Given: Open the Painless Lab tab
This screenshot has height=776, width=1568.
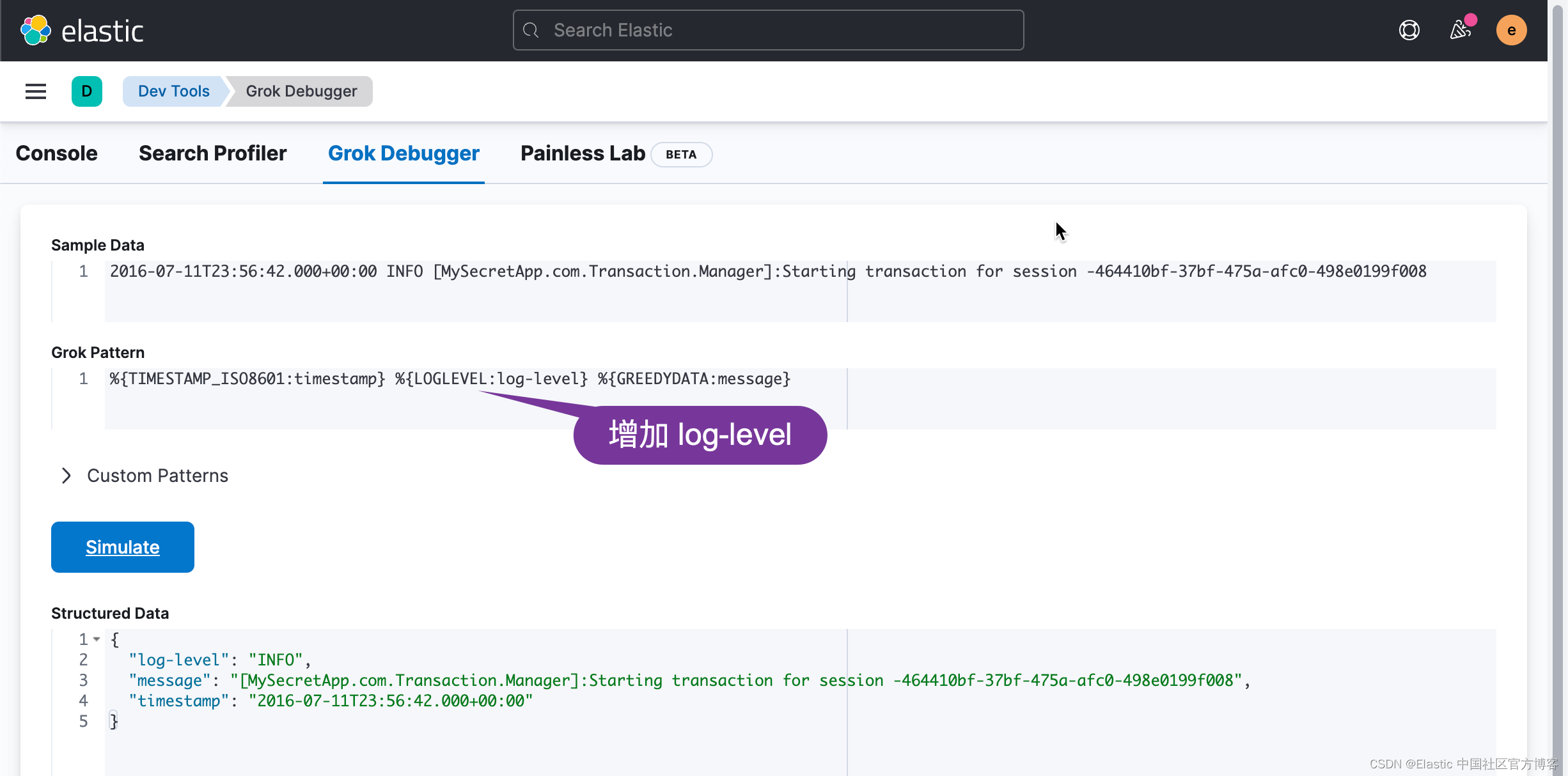Looking at the screenshot, I should point(583,153).
